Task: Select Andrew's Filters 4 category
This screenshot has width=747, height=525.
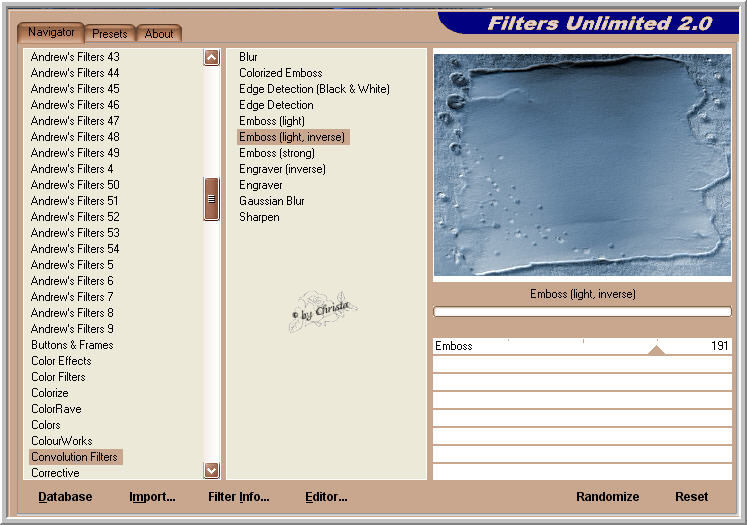Action: pos(72,169)
